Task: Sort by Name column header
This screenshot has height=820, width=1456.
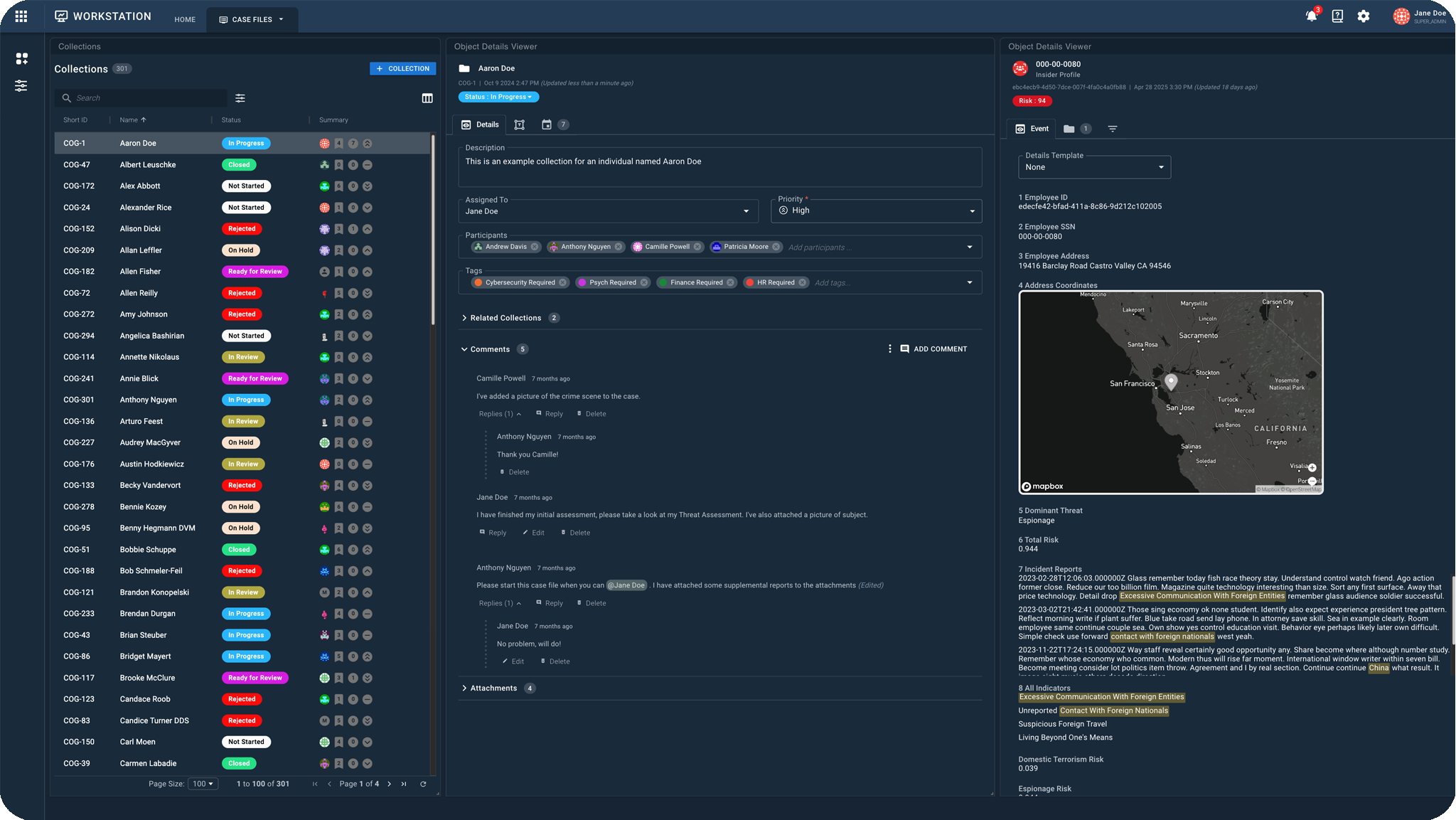Action: [x=133, y=120]
